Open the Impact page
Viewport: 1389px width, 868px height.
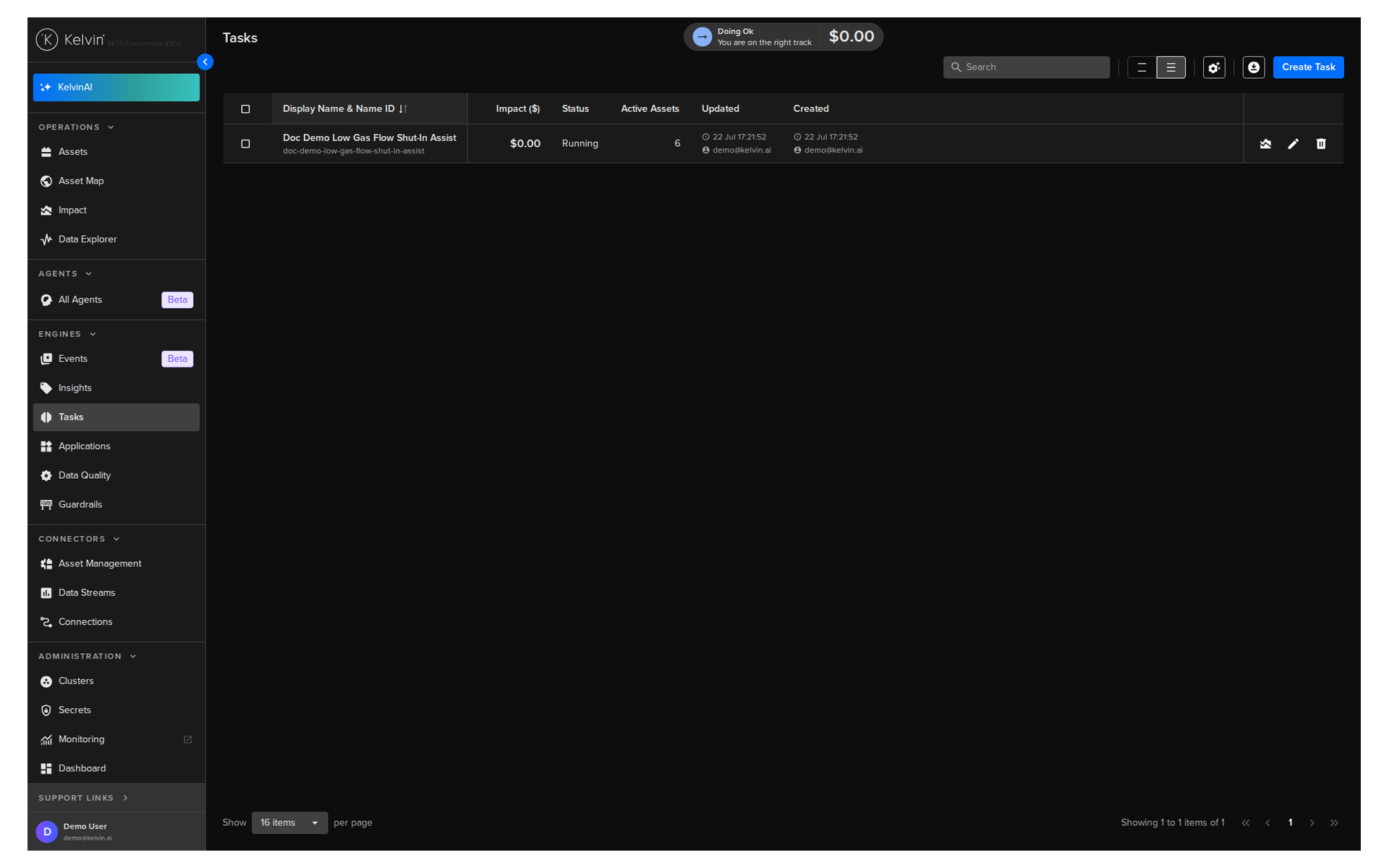(x=116, y=210)
